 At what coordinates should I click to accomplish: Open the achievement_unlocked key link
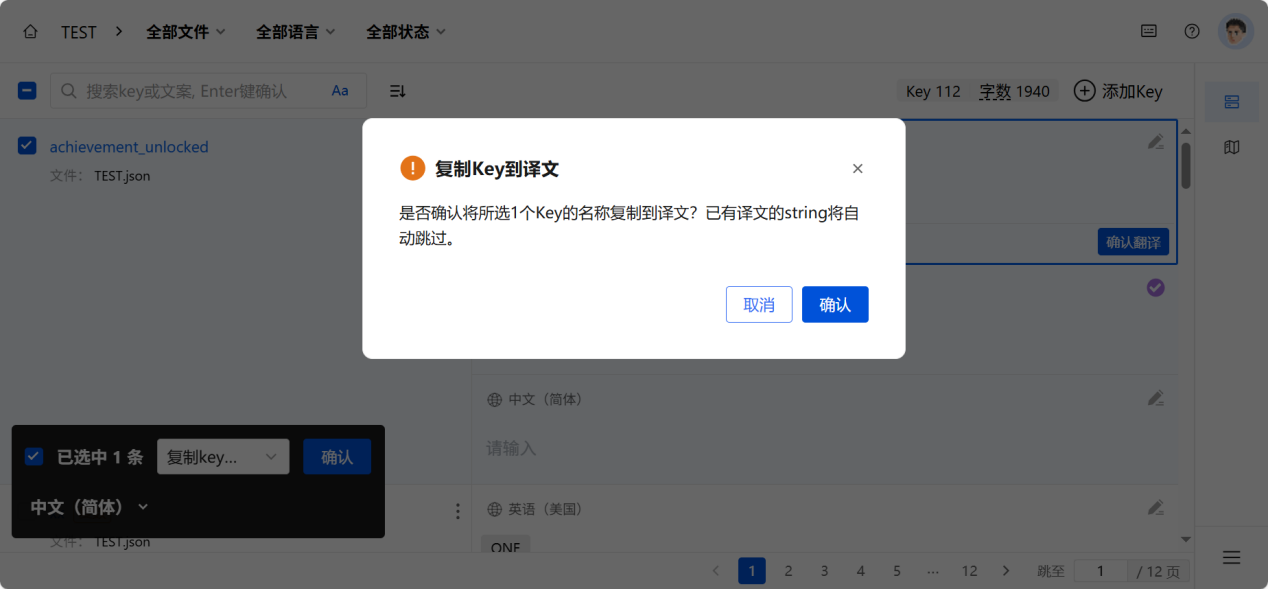(x=129, y=147)
